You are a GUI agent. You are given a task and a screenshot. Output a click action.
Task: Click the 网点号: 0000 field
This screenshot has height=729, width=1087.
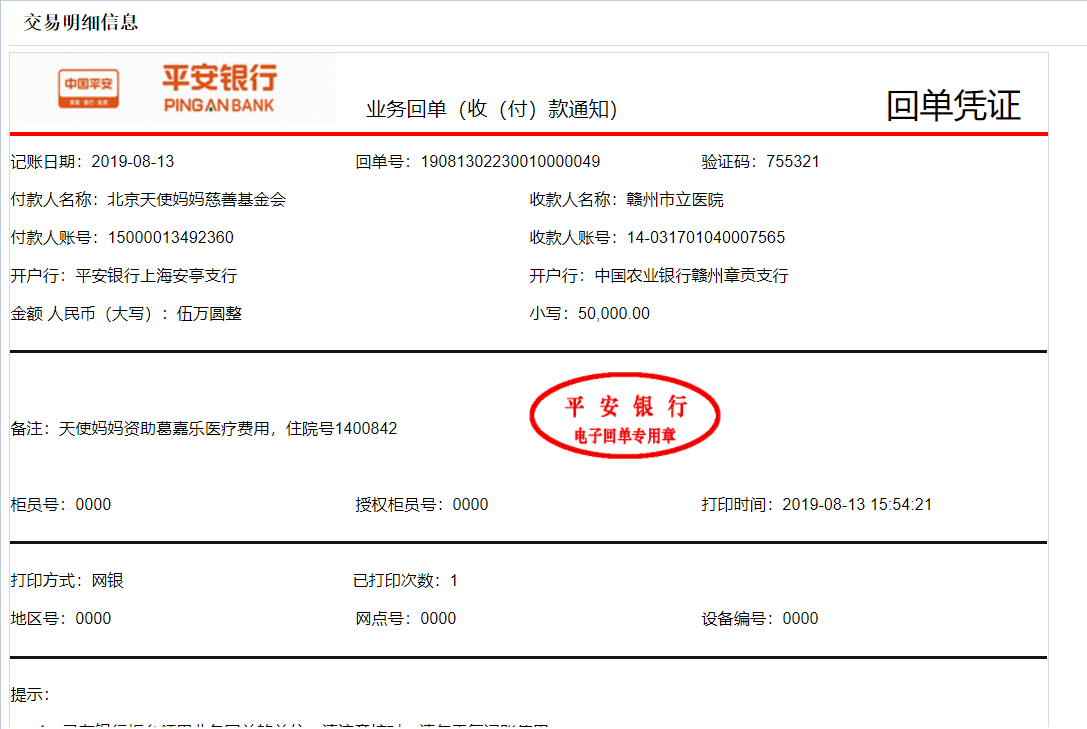[406, 619]
